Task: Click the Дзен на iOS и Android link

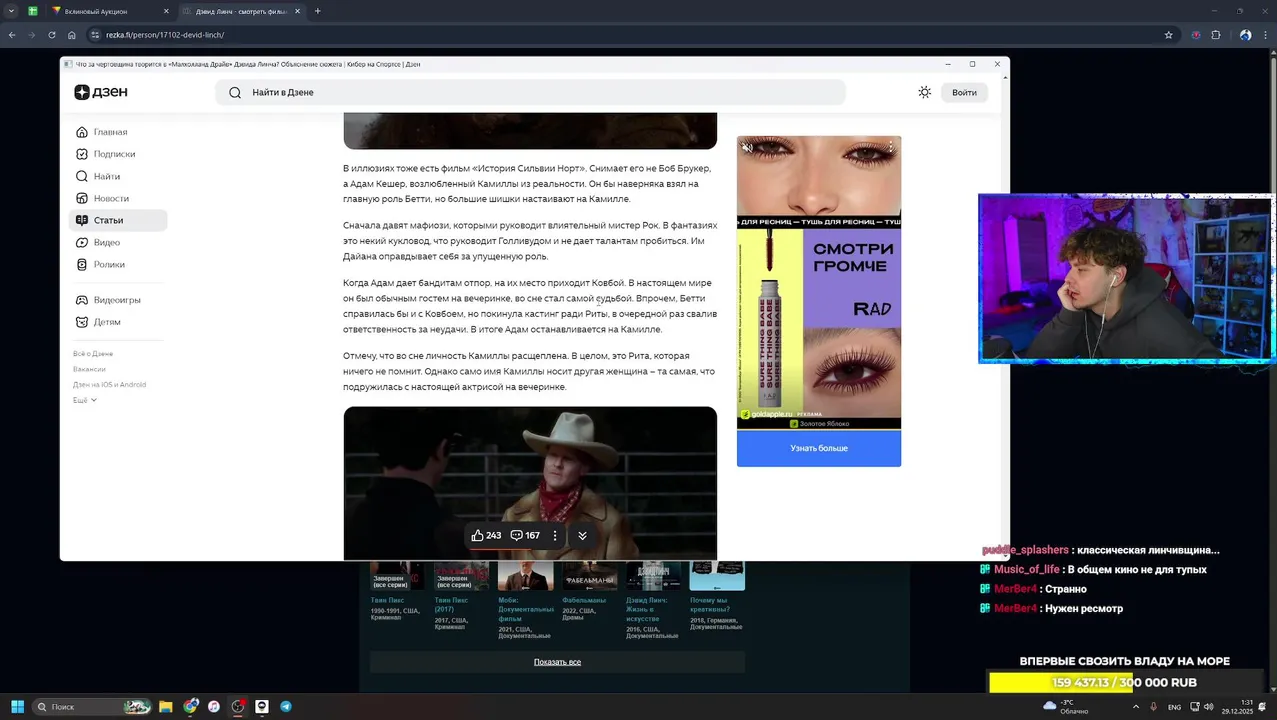Action: tap(109, 384)
